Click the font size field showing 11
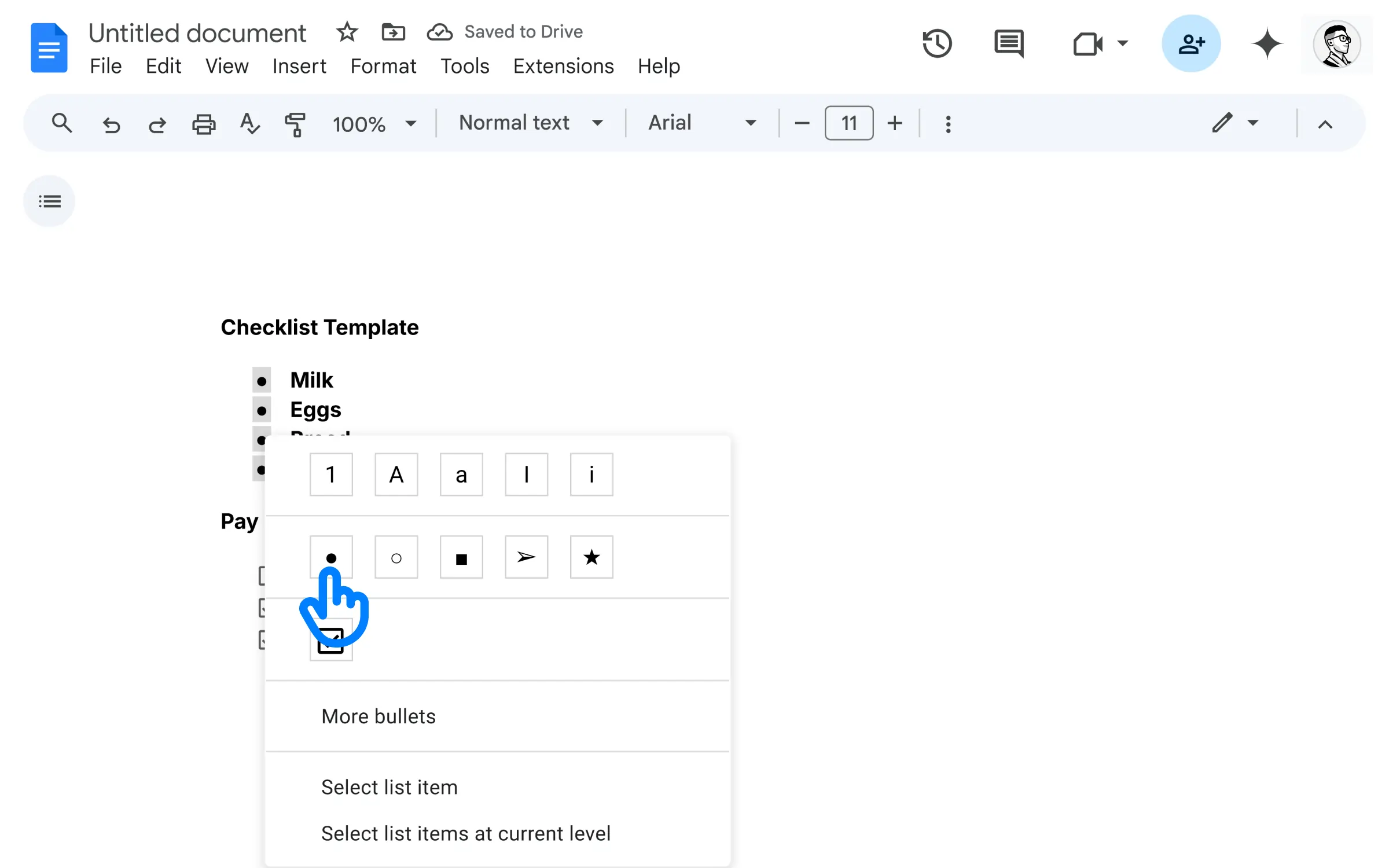The width and height of the screenshot is (1389, 868). (x=849, y=123)
